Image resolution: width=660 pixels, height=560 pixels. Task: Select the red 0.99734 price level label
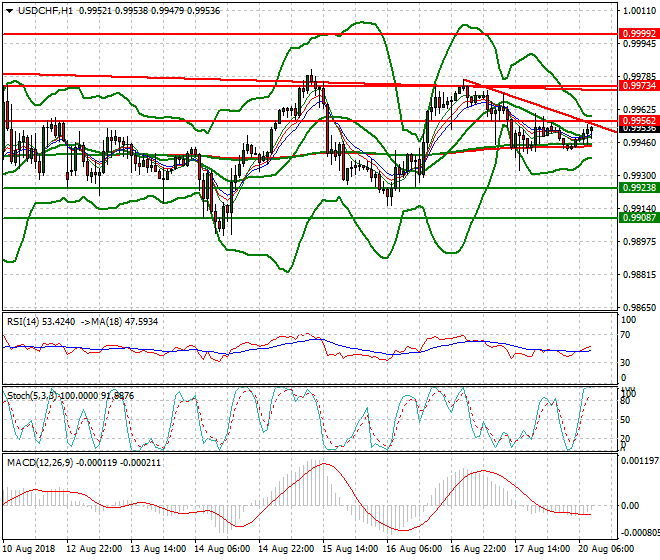[639, 86]
